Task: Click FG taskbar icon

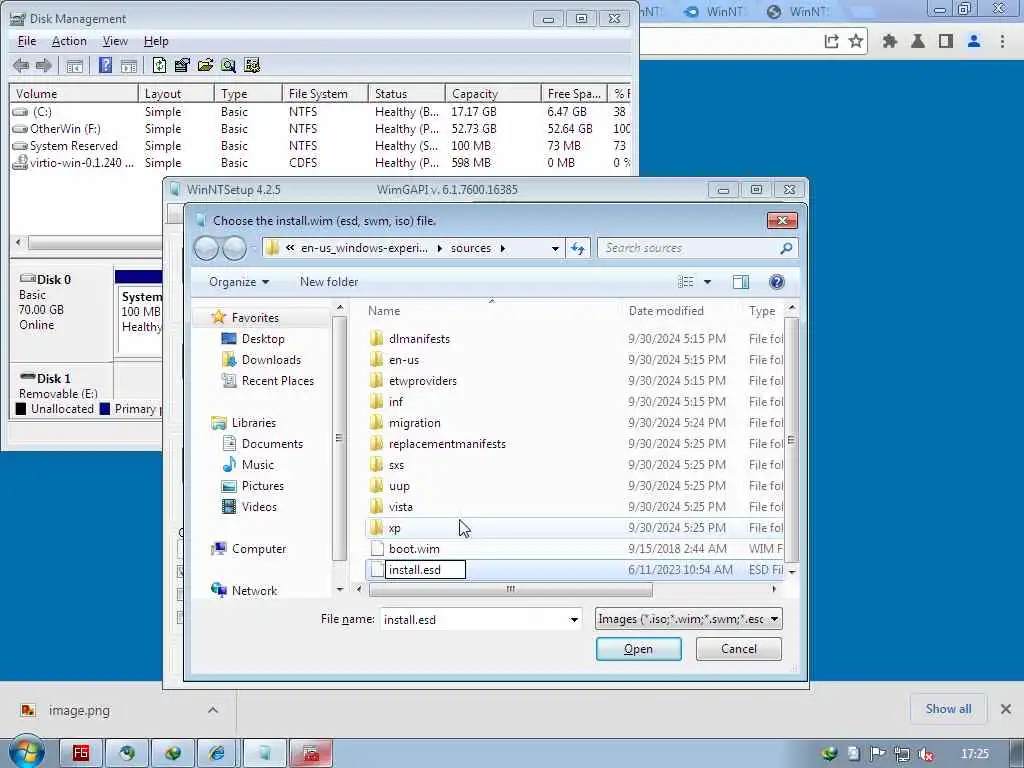Action: tap(80, 753)
